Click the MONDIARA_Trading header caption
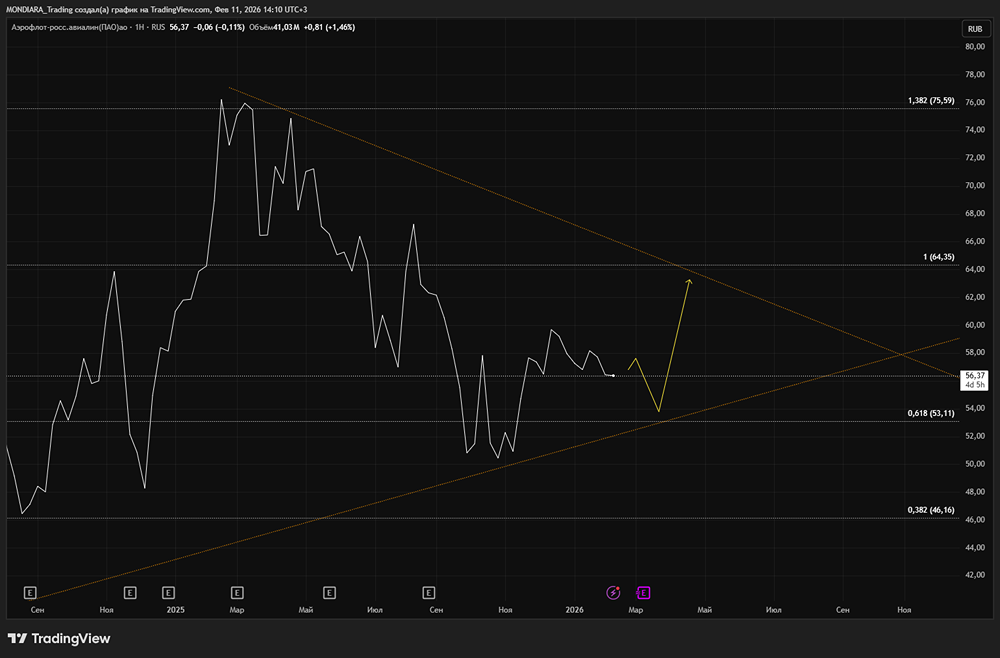 (156, 10)
